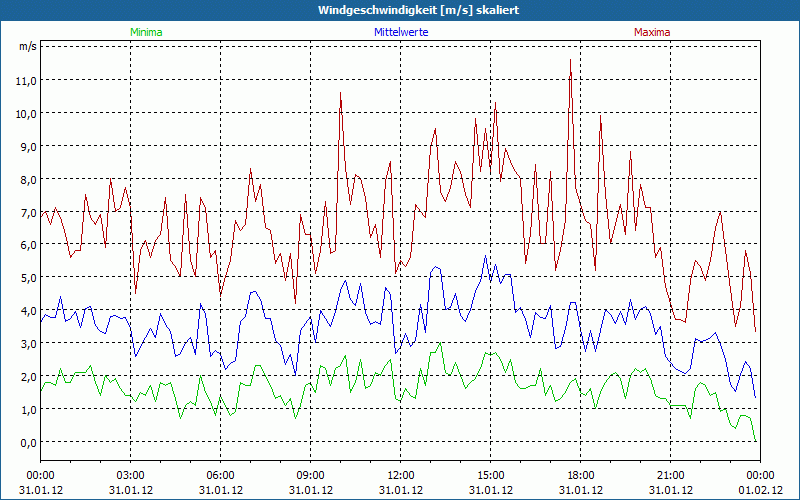Click the 11,0 y-axis value
Screen dimensions: 800x500
coord(28,81)
